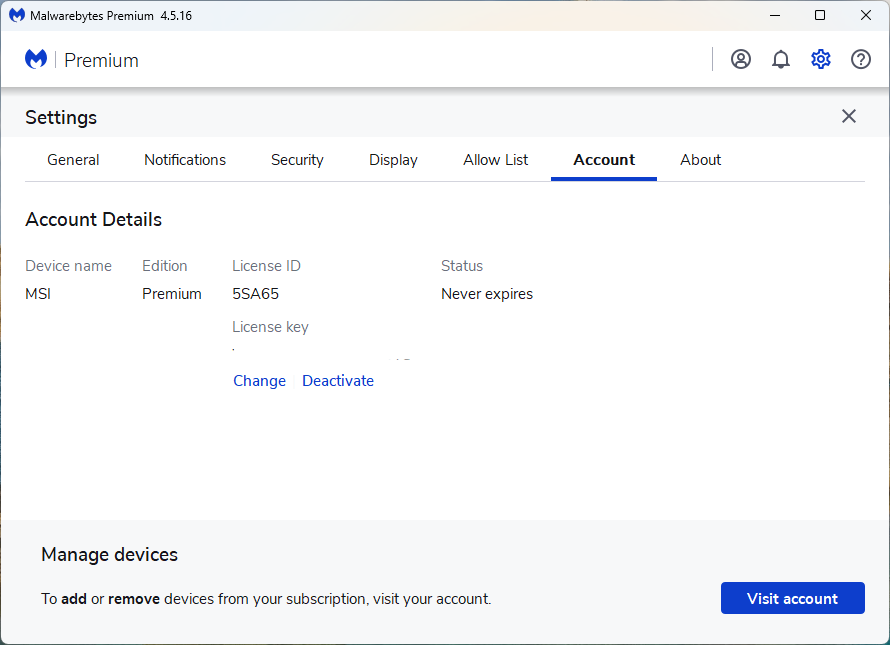The width and height of the screenshot is (890, 645).
Task: Close the Settings panel with X
Action: click(849, 116)
